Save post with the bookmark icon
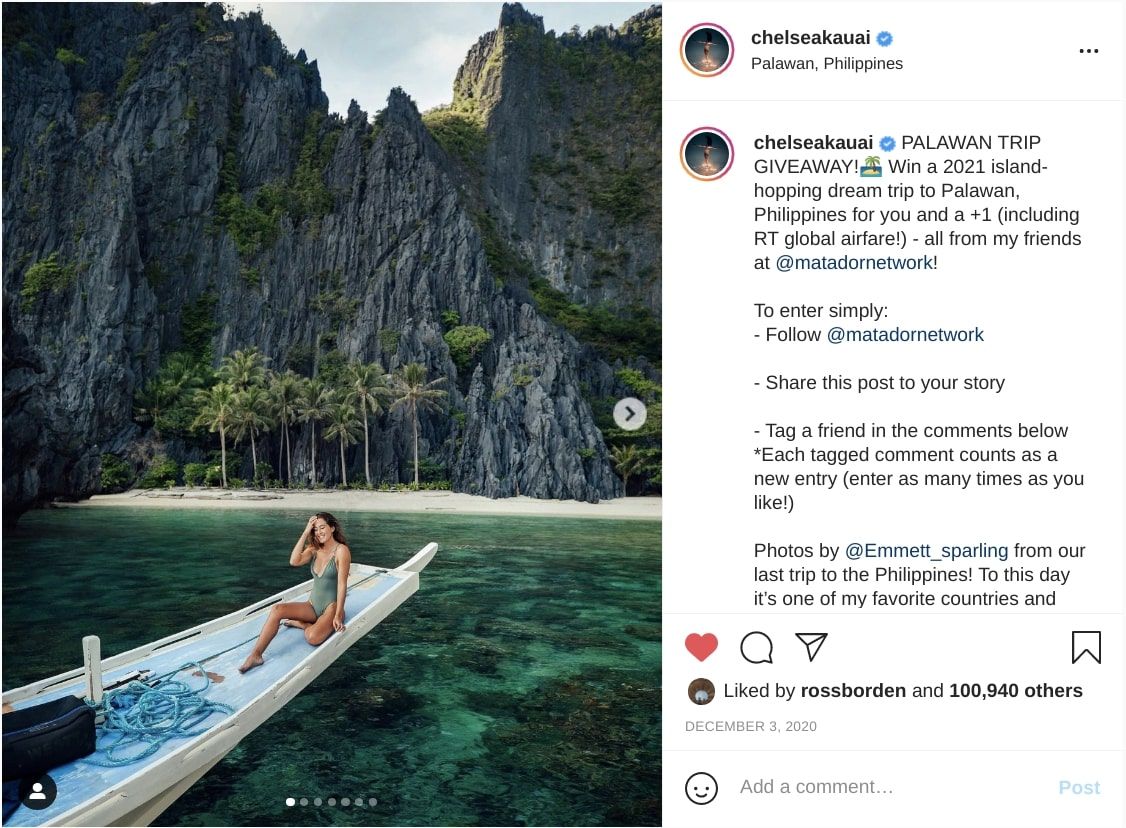This screenshot has height=828, width=1126. pos(1086,647)
